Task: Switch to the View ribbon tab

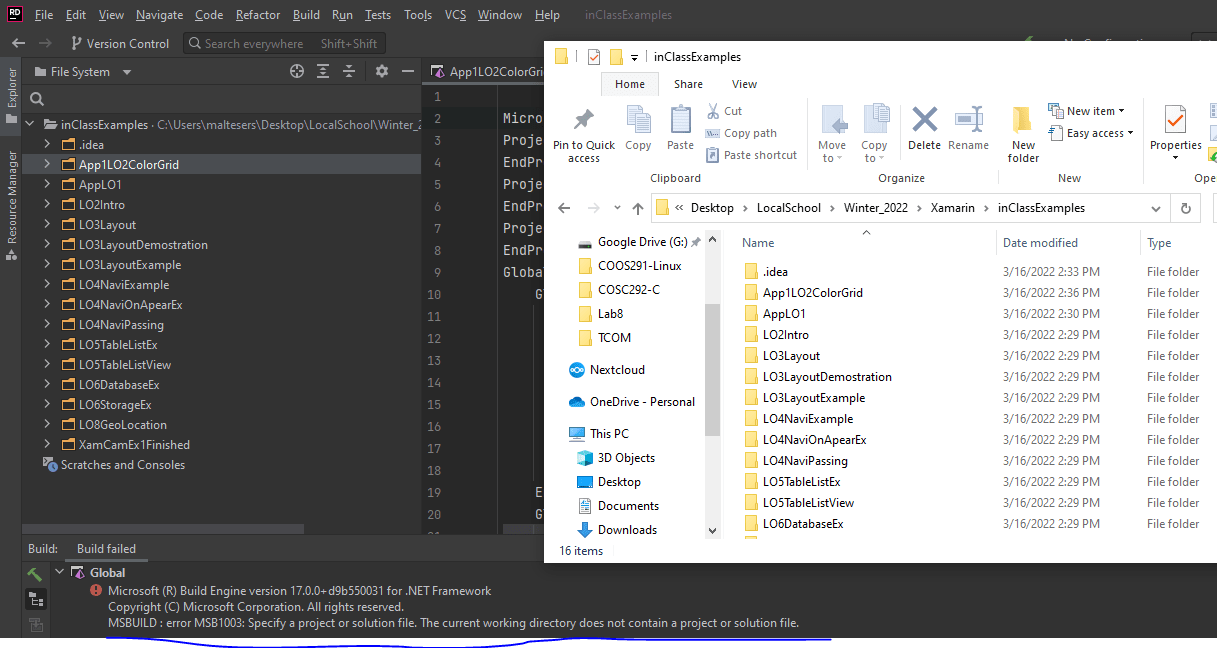Action: coord(744,84)
